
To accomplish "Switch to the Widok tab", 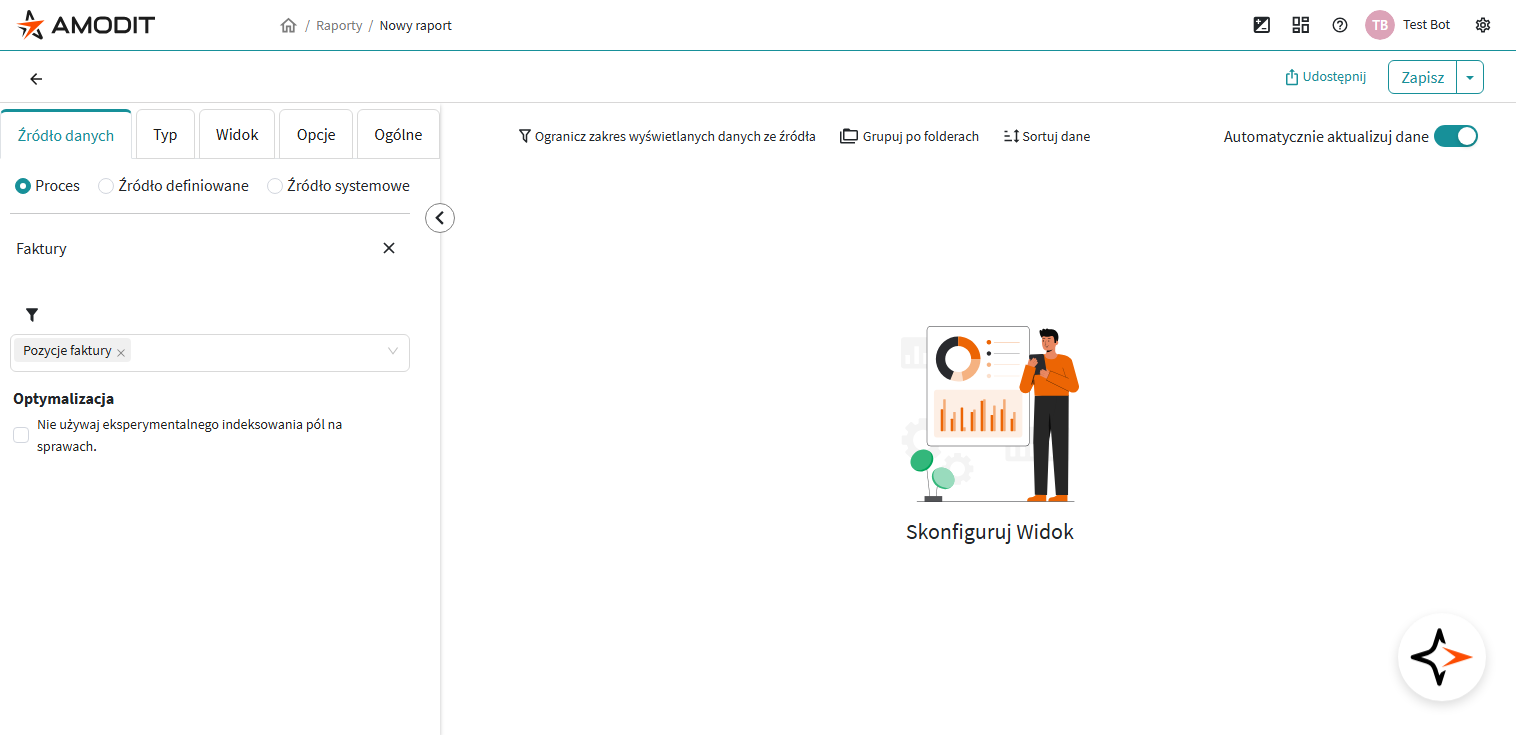I will (x=237, y=134).
